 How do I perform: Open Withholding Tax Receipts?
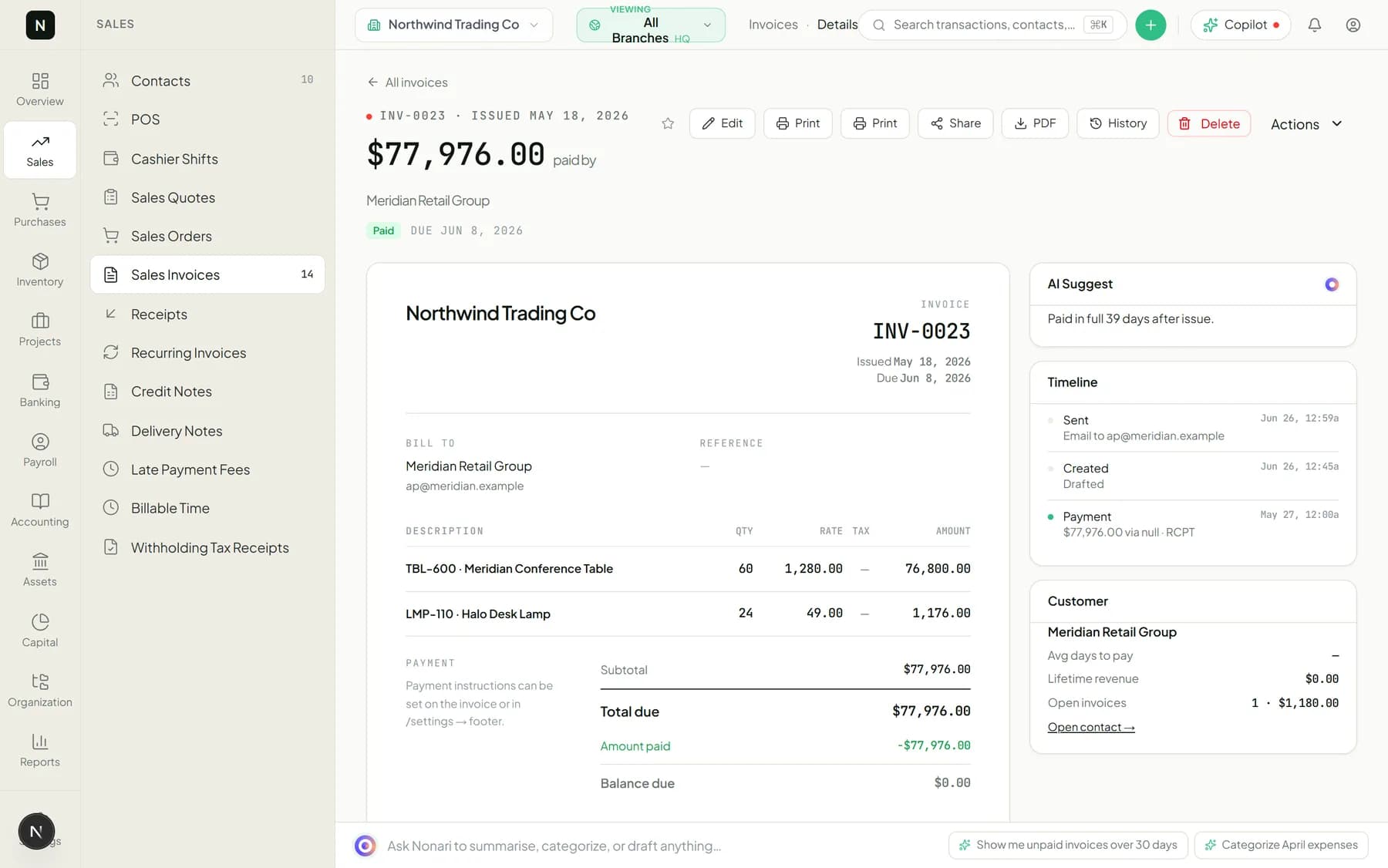(x=207, y=547)
